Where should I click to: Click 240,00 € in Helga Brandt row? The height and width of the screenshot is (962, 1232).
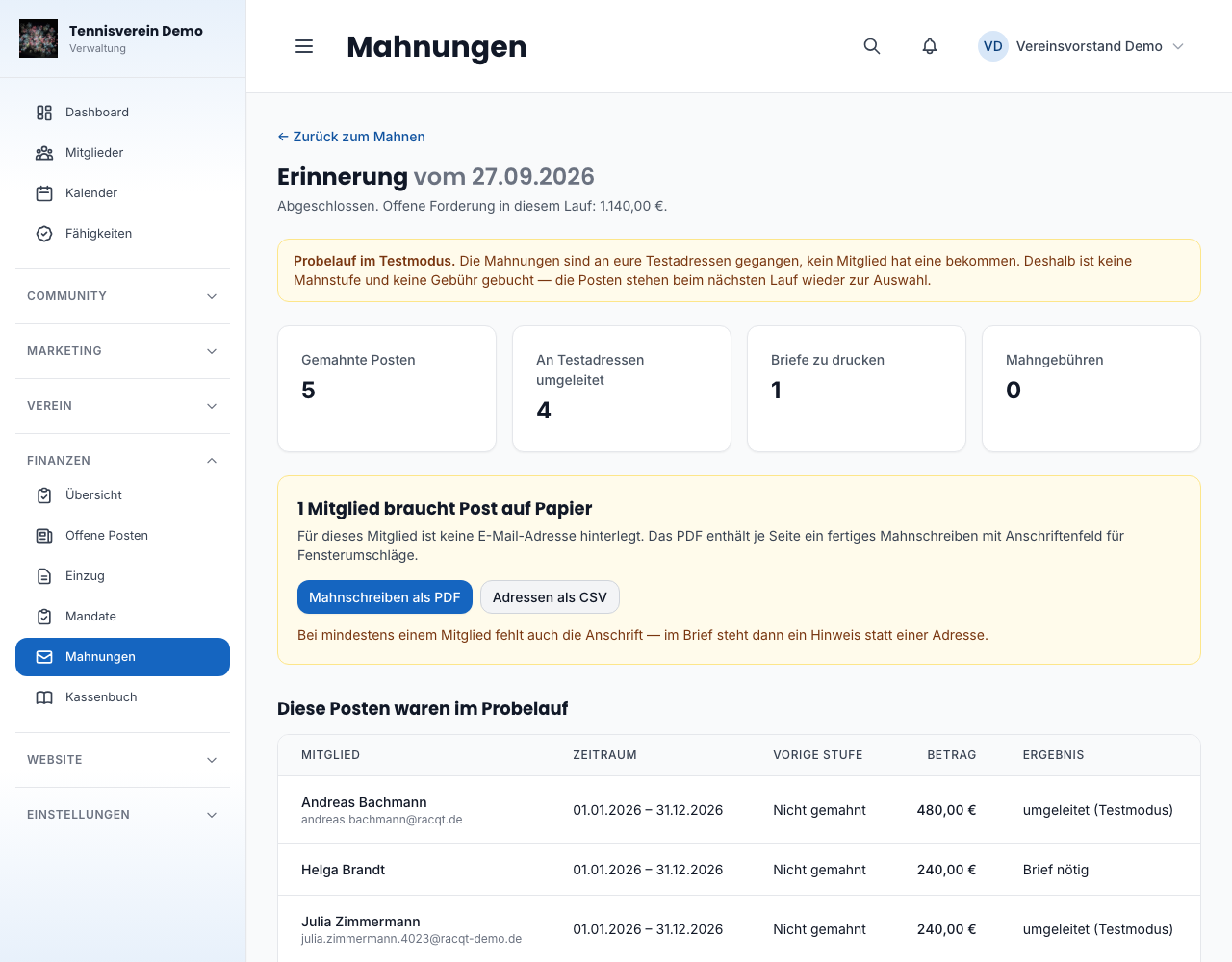tap(946, 870)
